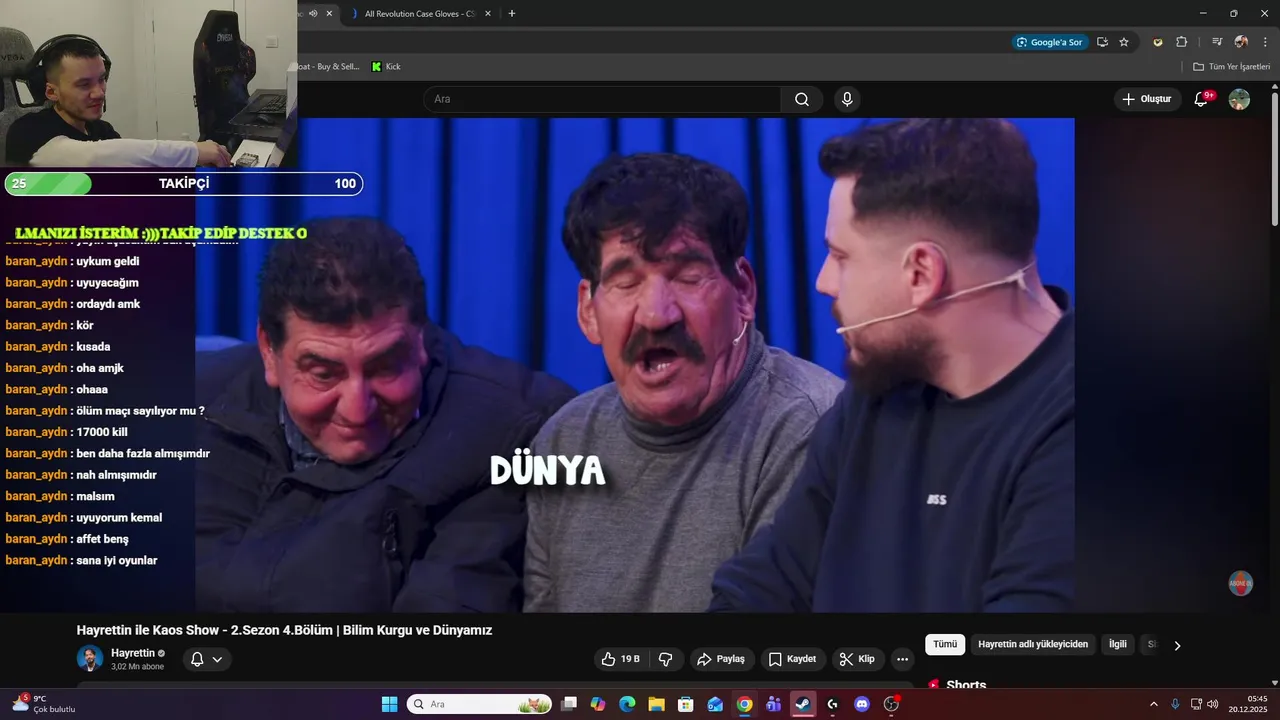Image resolution: width=1280 pixels, height=720 pixels.
Task: Open the Hayrettin channel avatar
Action: pyautogui.click(x=90, y=659)
